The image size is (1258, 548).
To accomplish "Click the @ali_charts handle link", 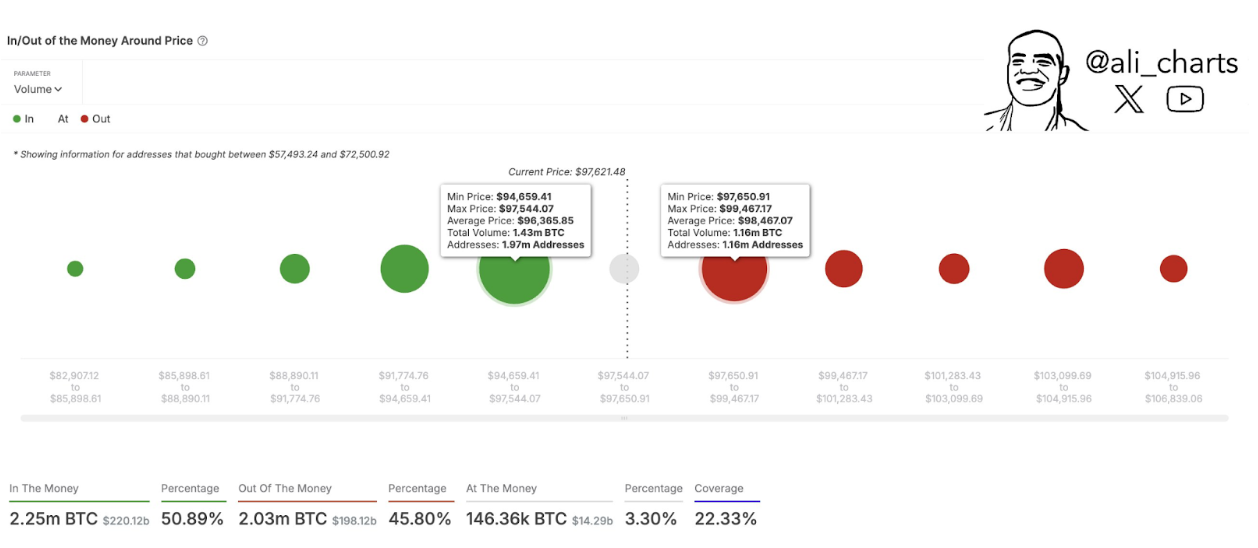I will (1161, 63).
